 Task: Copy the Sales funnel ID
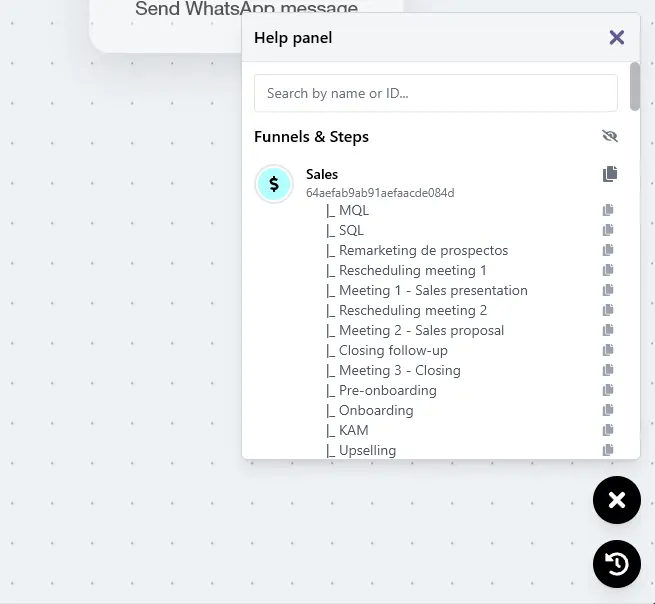pyautogui.click(x=609, y=174)
